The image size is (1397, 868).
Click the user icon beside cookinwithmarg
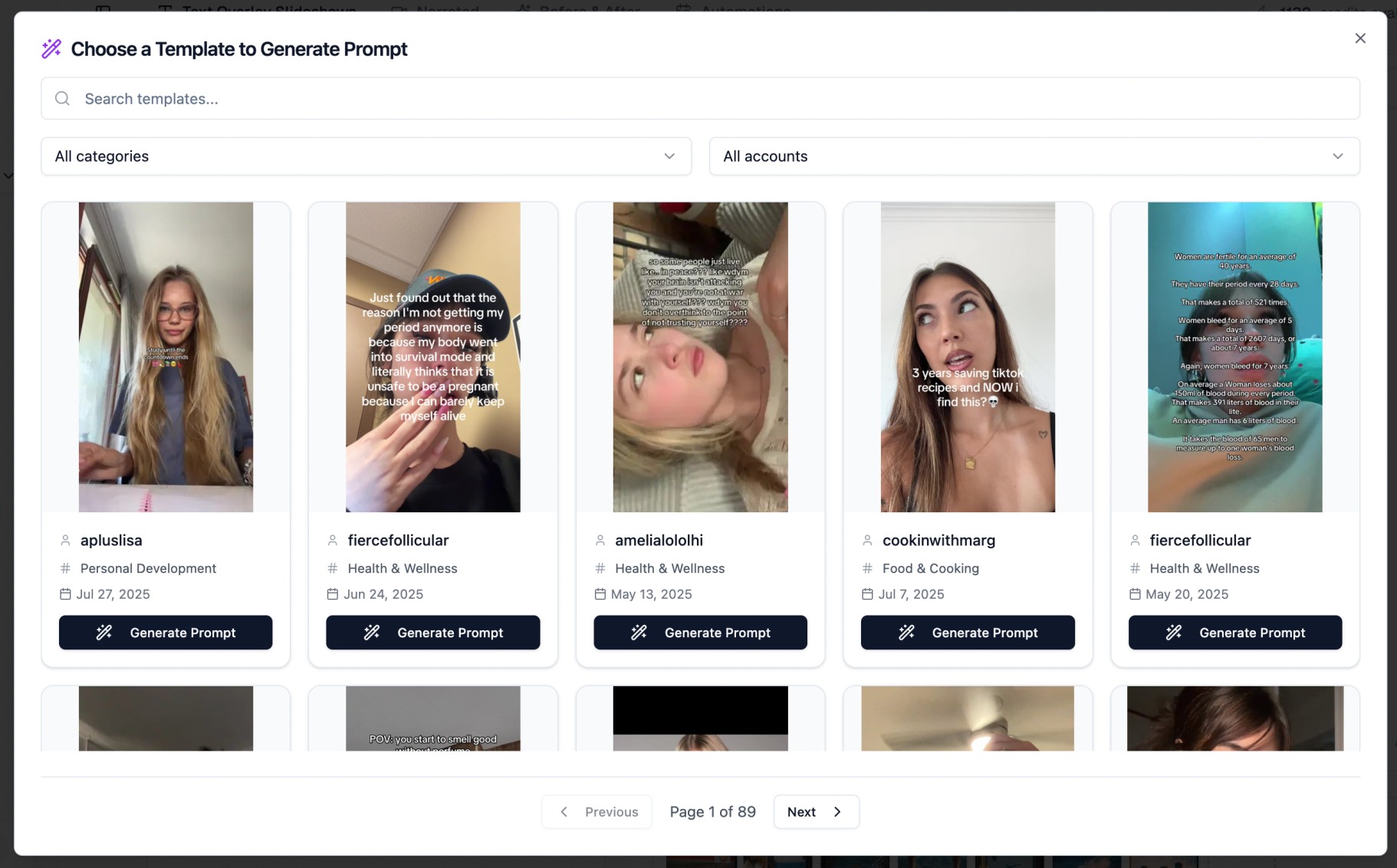tap(867, 541)
